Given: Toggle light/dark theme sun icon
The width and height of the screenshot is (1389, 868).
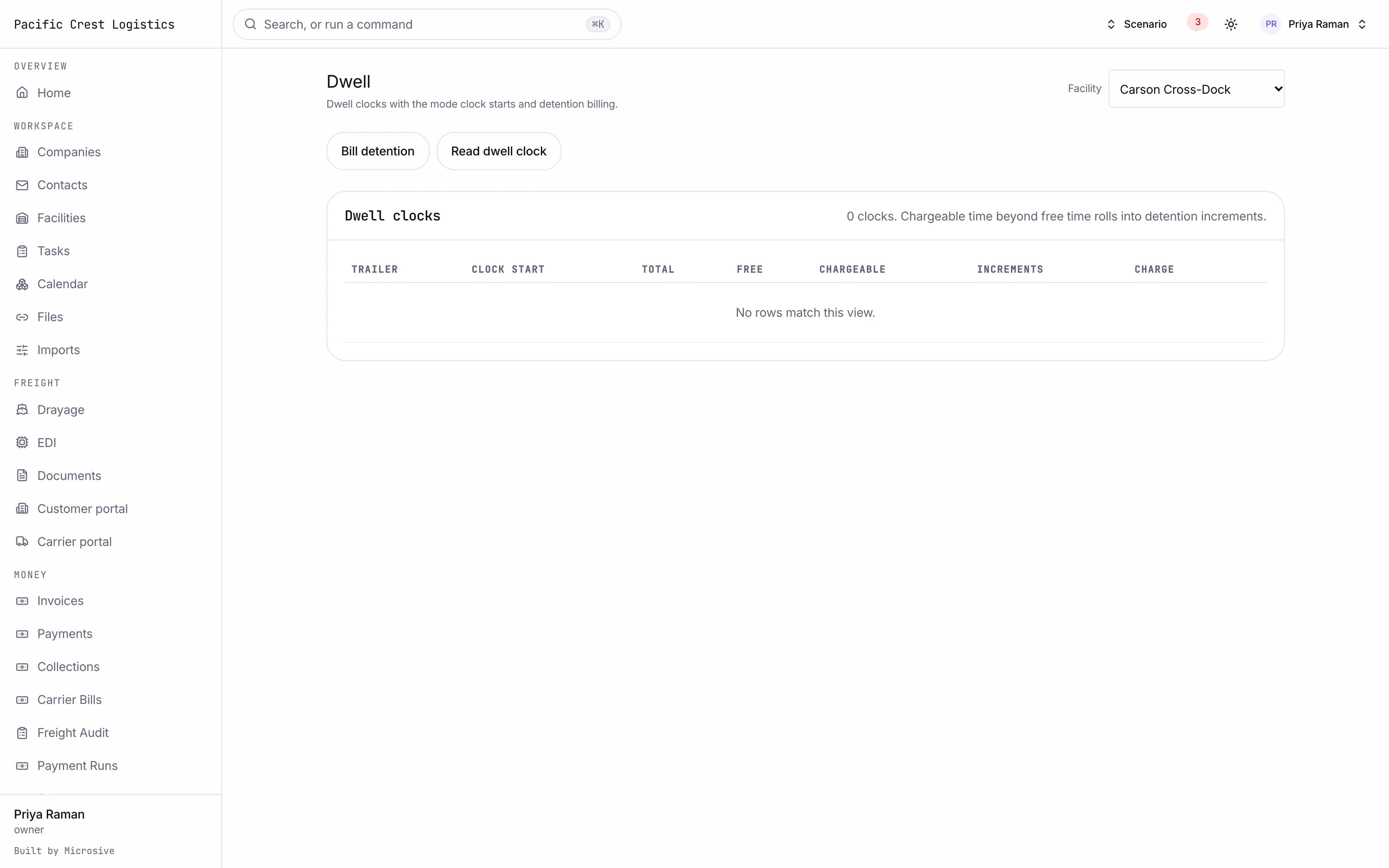Looking at the screenshot, I should tap(1231, 24).
